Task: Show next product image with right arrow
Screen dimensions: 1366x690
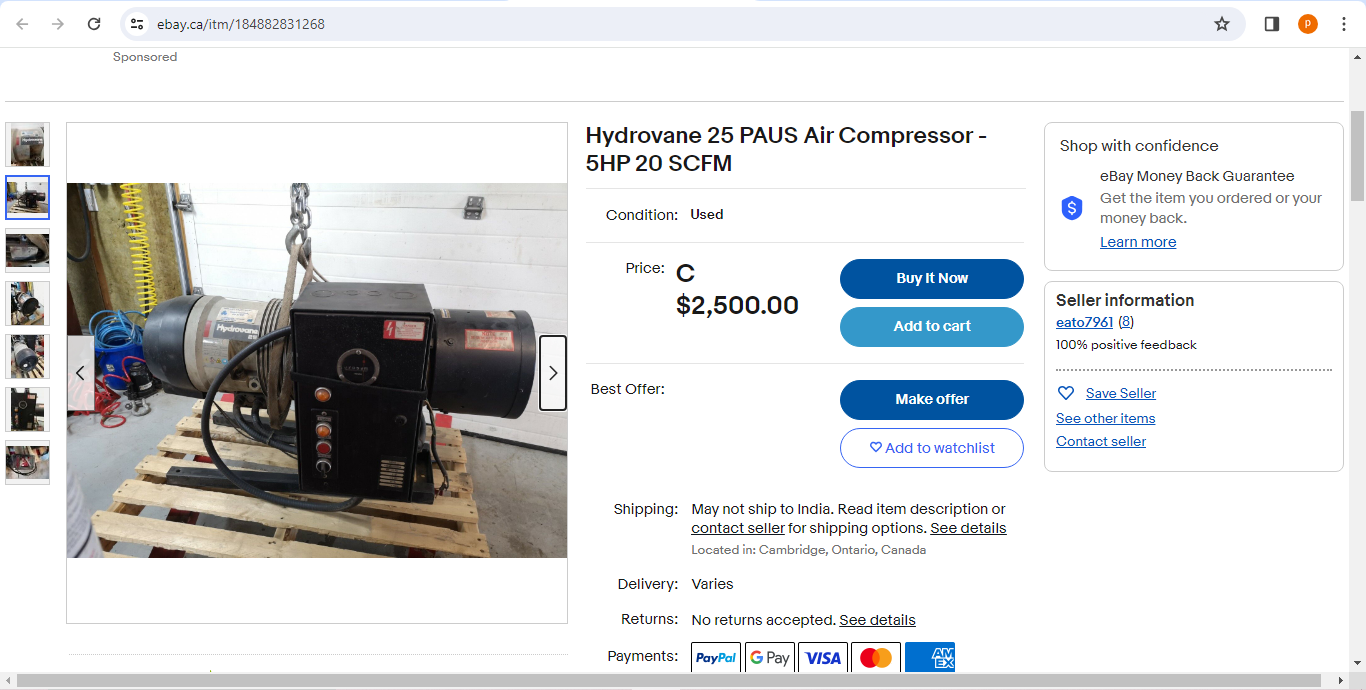Action: pyautogui.click(x=553, y=373)
